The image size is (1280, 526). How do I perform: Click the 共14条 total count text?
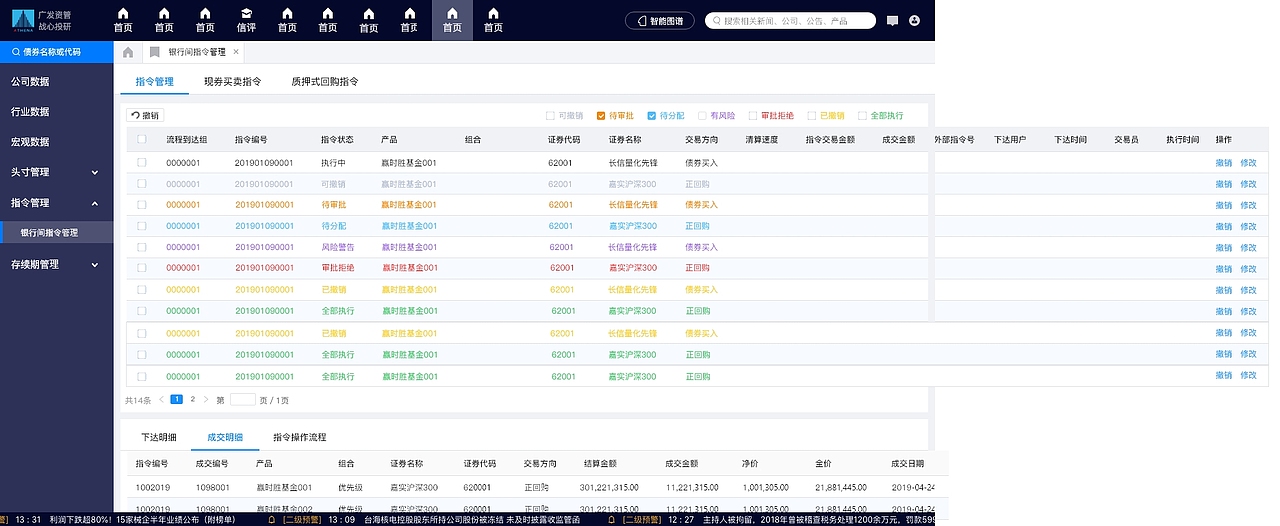pos(138,400)
